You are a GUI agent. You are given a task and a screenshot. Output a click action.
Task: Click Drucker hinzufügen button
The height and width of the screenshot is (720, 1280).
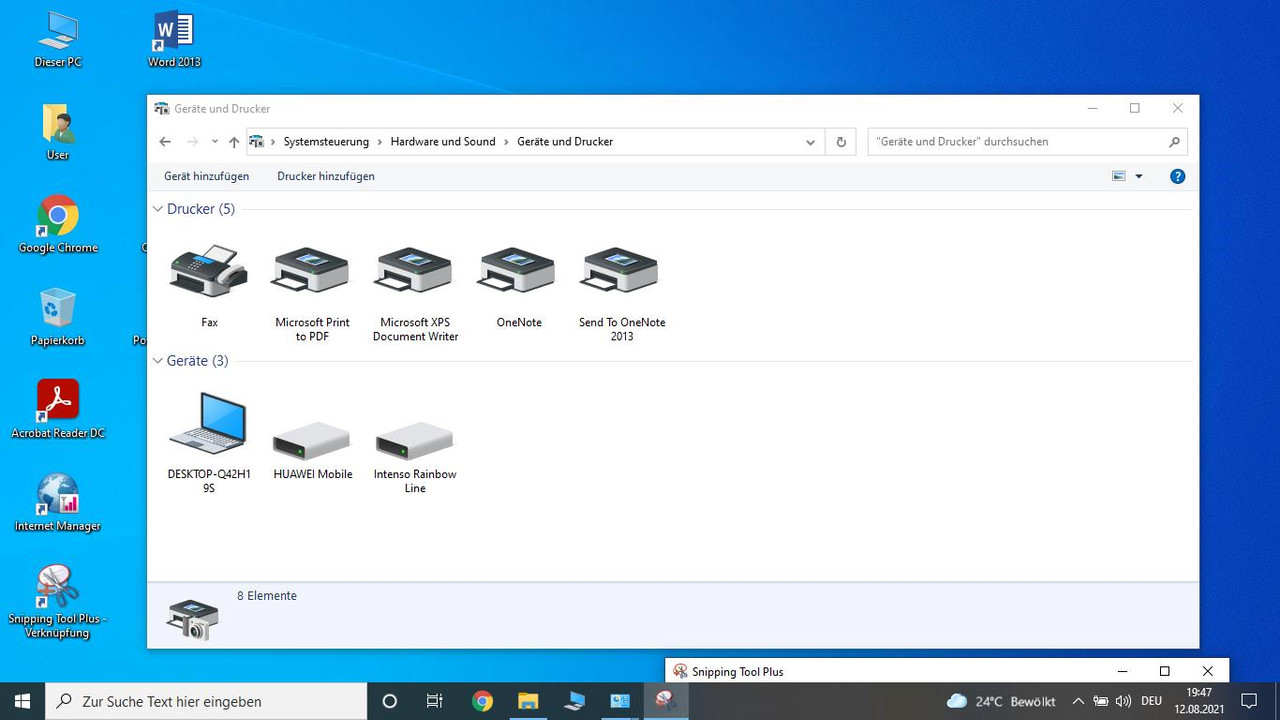coord(326,176)
